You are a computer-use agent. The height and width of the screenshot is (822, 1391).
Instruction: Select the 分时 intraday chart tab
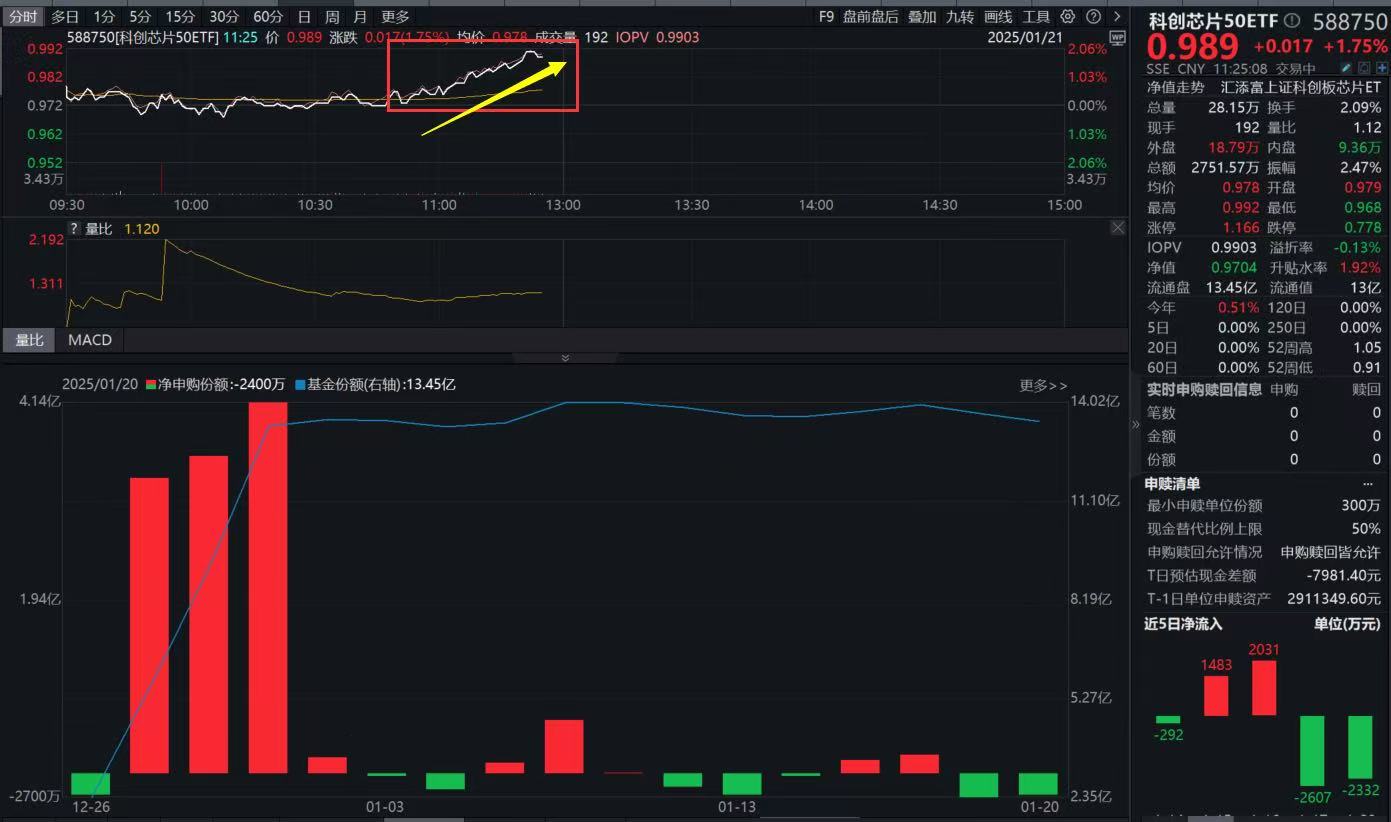pos(23,16)
